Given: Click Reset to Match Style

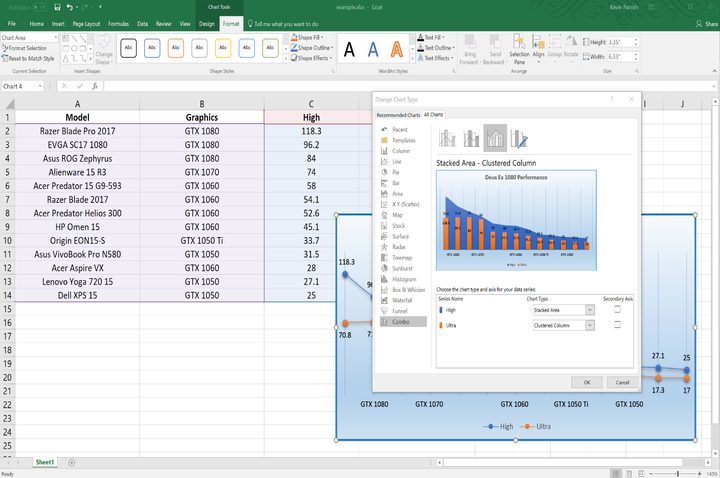Looking at the screenshot, I should pyautogui.click(x=28, y=58).
